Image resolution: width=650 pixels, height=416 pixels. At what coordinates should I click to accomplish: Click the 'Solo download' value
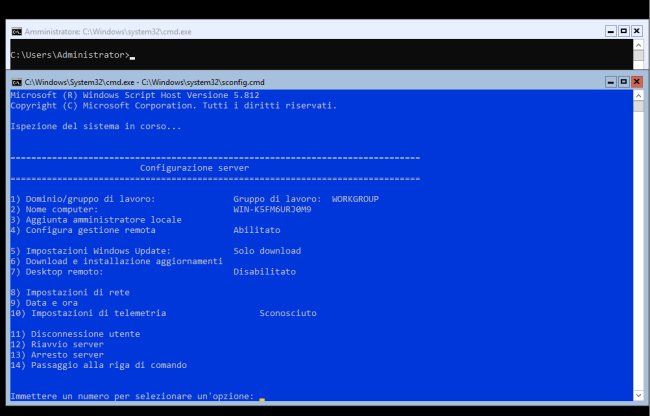point(267,251)
